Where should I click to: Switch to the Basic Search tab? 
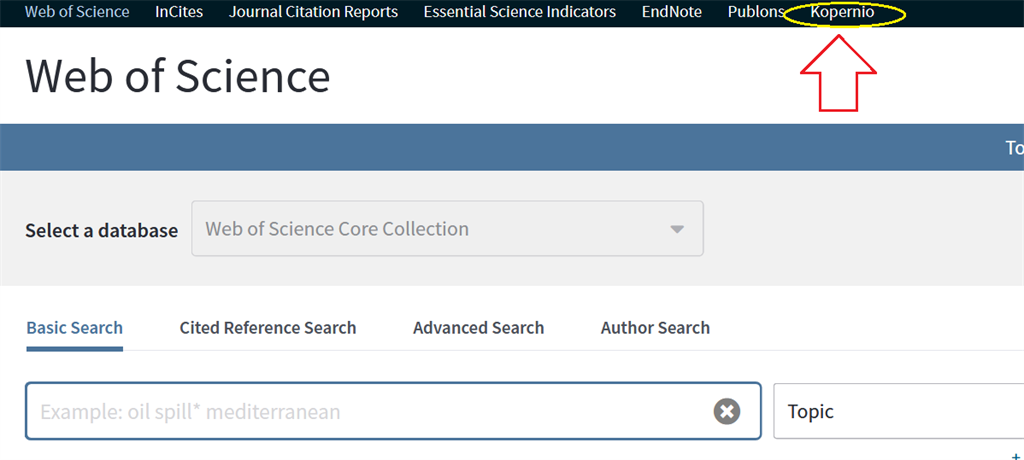tap(74, 327)
